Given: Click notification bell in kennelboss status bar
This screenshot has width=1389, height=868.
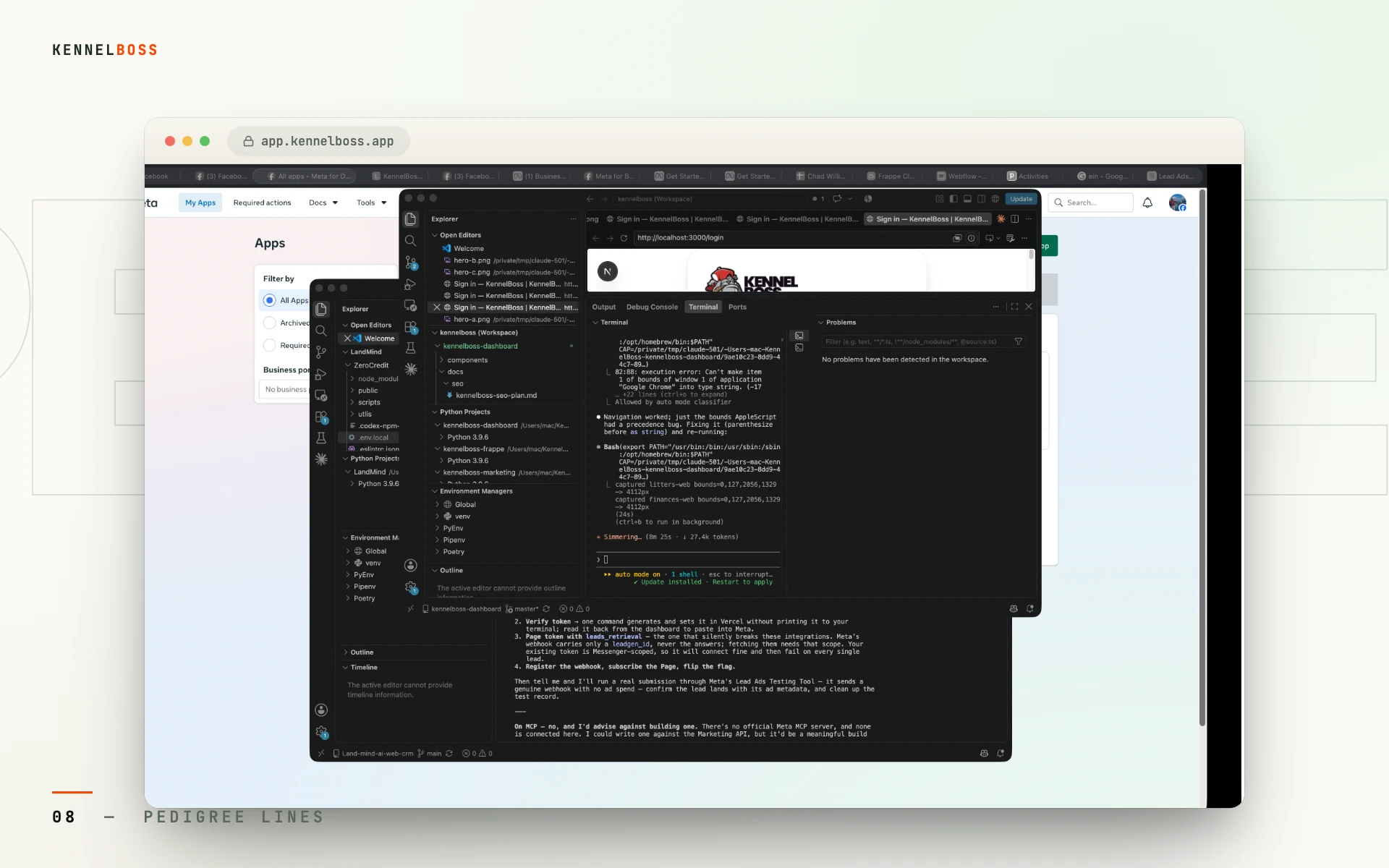Looking at the screenshot, I should [x=1029, y=609].
